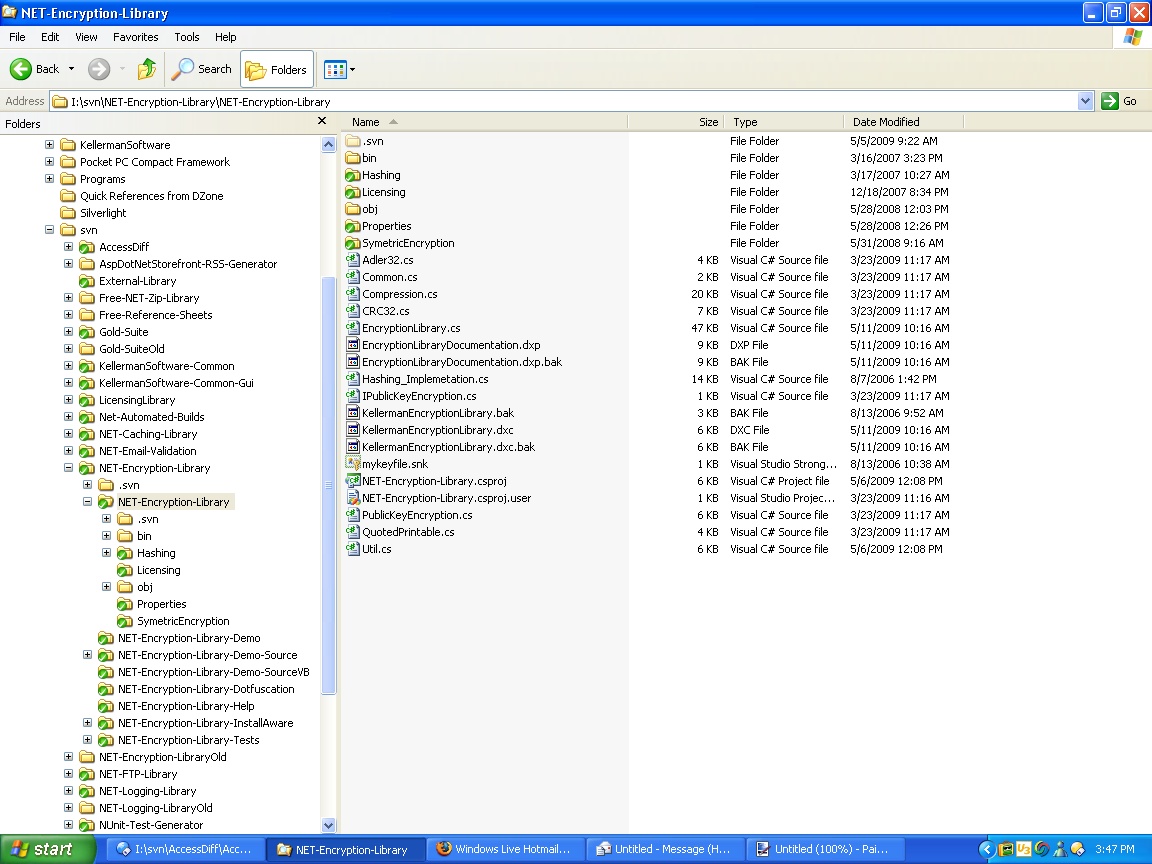This screenshot has width=1152, height=864.
Task: Open the Edit menu
Action: [50, 37]
